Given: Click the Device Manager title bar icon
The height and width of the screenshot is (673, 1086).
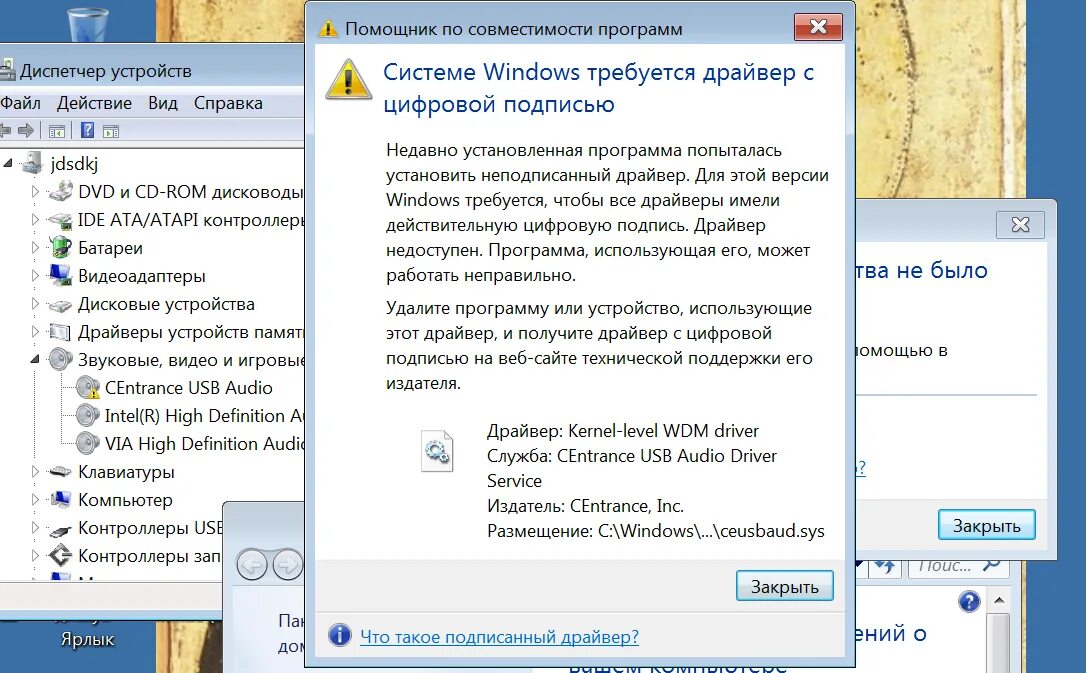Looking at the screenshot, I should [7, 71].
